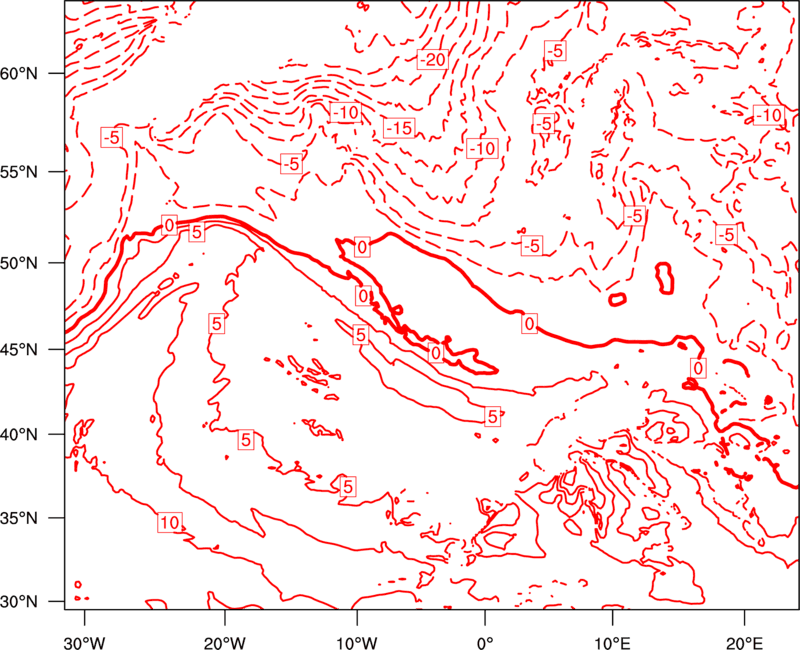The image size is (800, 650).
Task: Click the rightmost 0 contour label near 20°E
Action: click(x=698, y=368)
